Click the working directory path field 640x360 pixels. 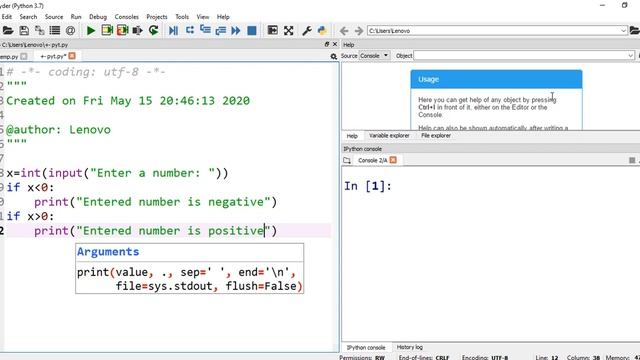pos(493,31)
